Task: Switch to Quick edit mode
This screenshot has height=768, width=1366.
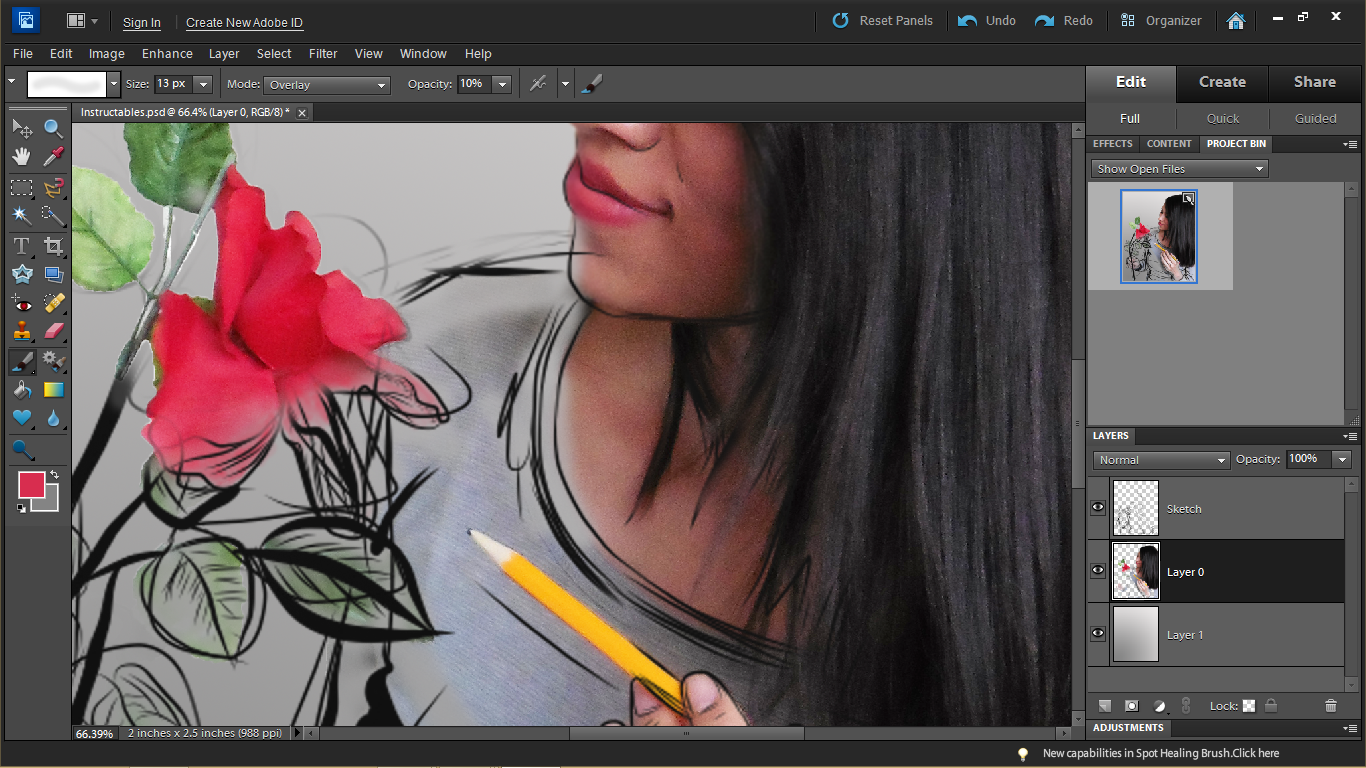Action: (1222, 118)
